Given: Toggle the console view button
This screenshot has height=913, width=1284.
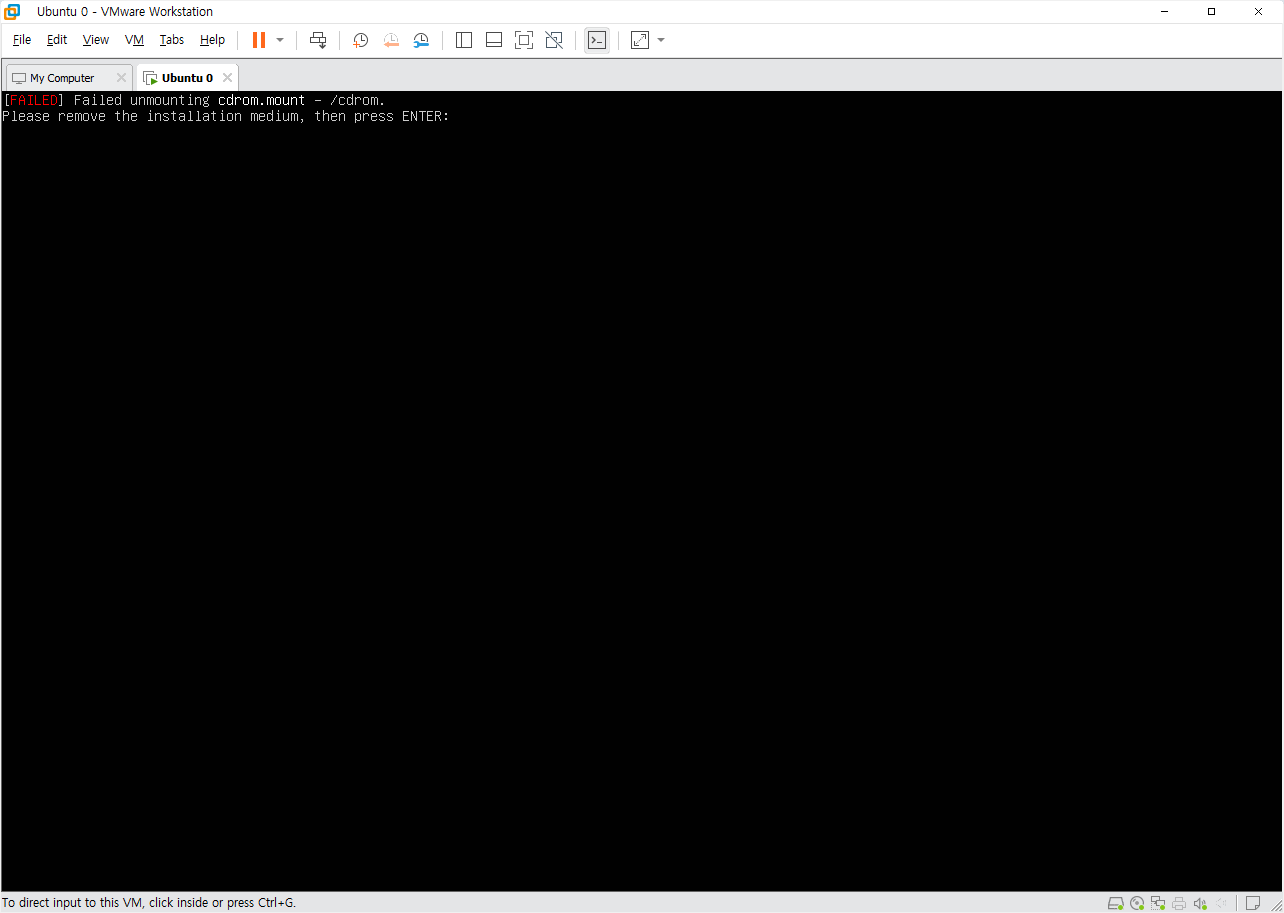Looking at the screenshot, I should 597,40.
